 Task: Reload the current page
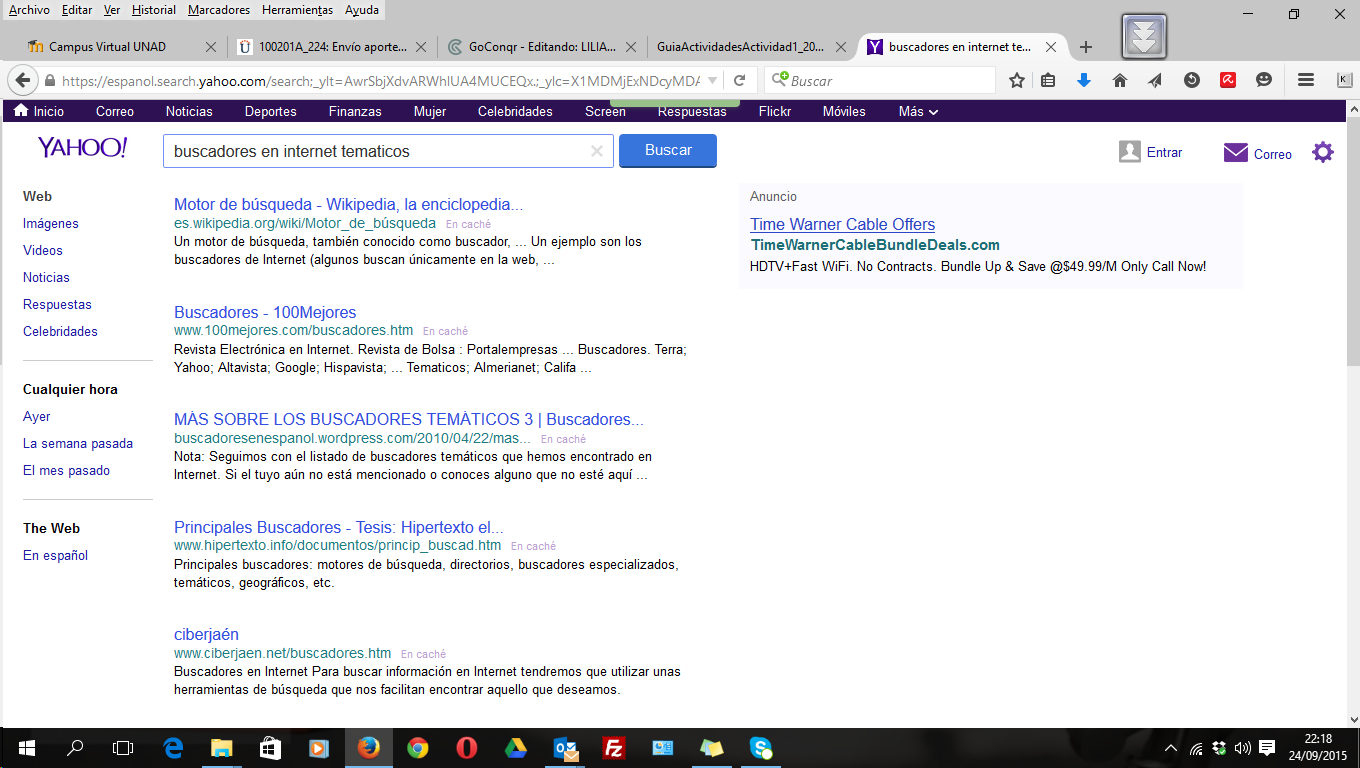tap(740, 81)
